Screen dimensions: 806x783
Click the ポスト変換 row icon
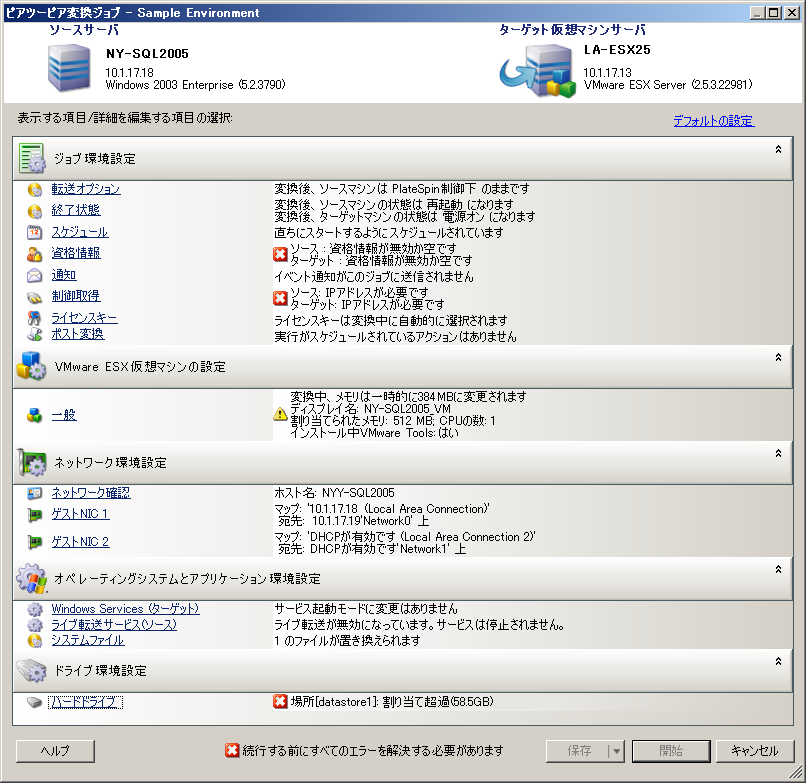tap(34, 334)
